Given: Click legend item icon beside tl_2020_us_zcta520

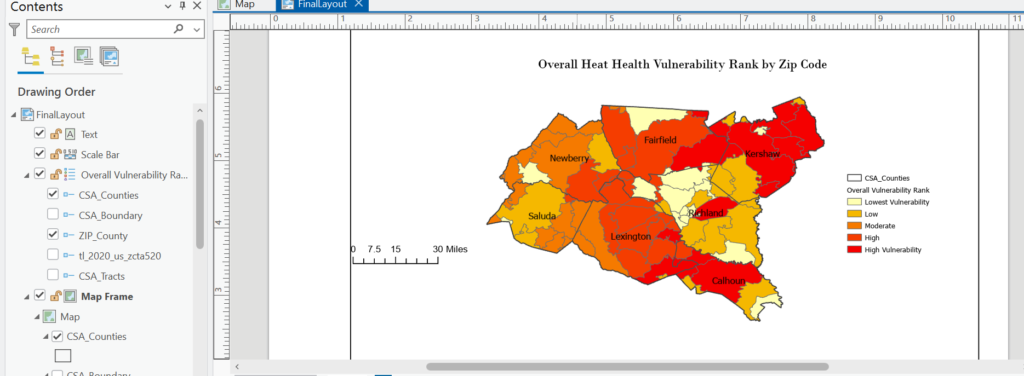Looking at the screenshot, I should pyautogui.click(x=69, y=255).
